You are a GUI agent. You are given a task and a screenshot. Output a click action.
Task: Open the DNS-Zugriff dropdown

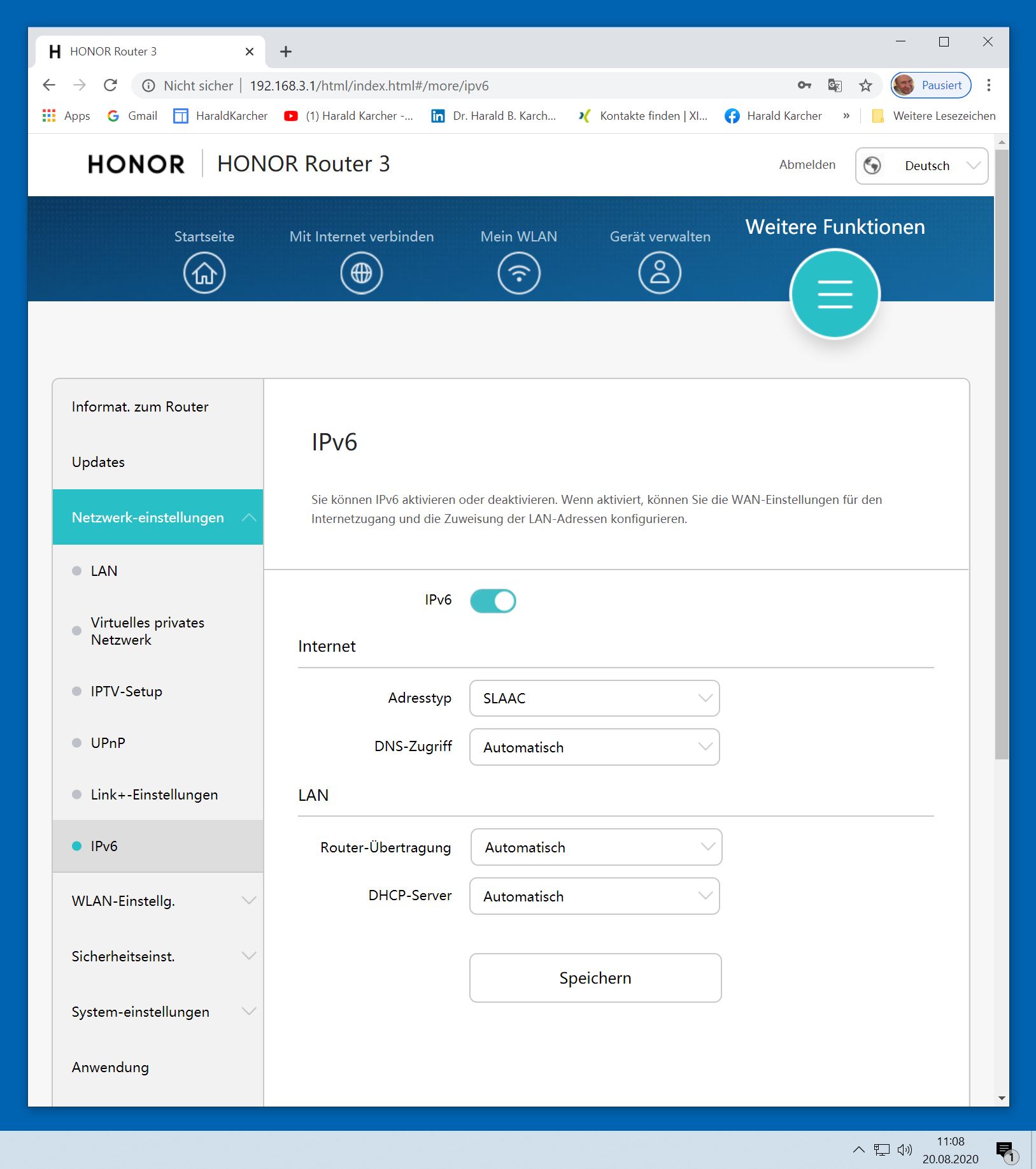point(594,747)
